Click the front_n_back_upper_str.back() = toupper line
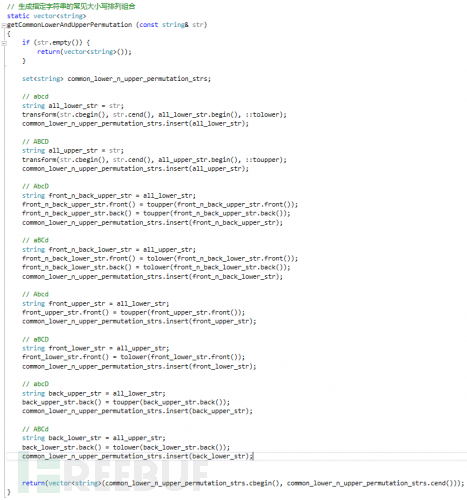Image resolution: width=467 pixels, height=500 pixels. pos(156,213)
